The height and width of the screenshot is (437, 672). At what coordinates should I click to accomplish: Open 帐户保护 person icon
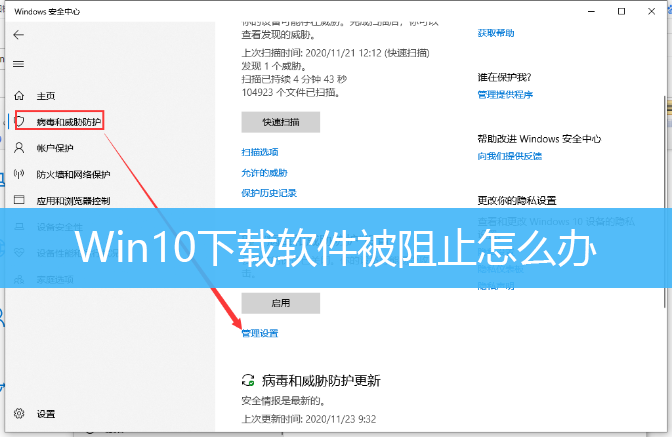click(18, 148)
